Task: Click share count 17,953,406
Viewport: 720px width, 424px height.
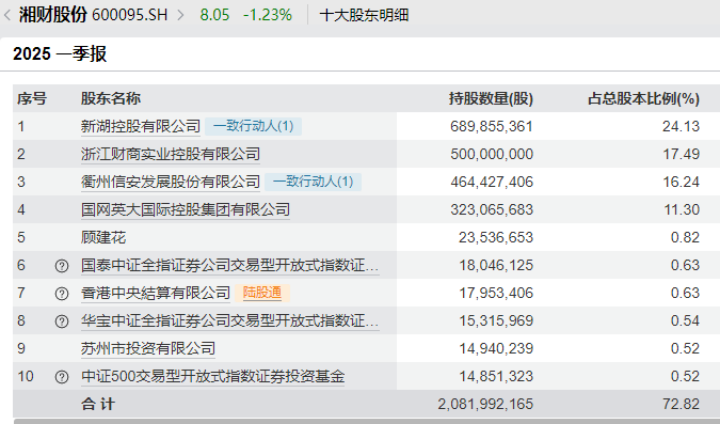Action: click(x=496, y=293)
